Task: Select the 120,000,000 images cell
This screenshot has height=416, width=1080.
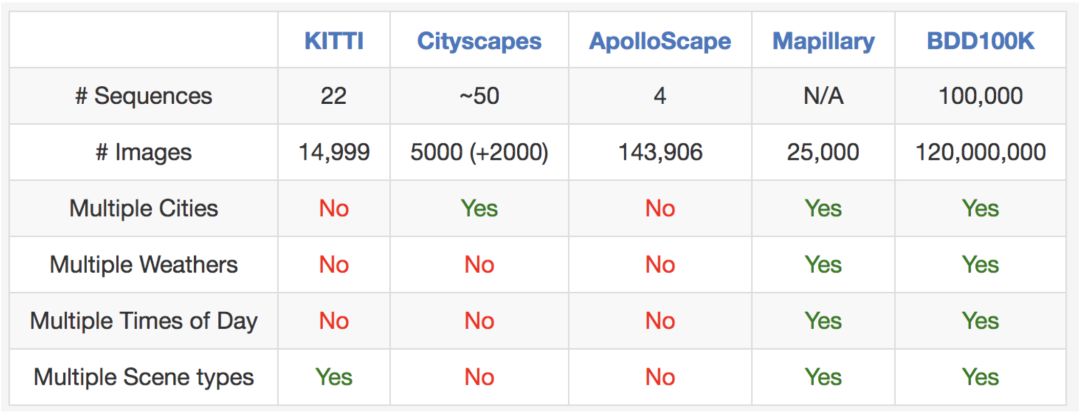Action: click(x=980, y=152)
